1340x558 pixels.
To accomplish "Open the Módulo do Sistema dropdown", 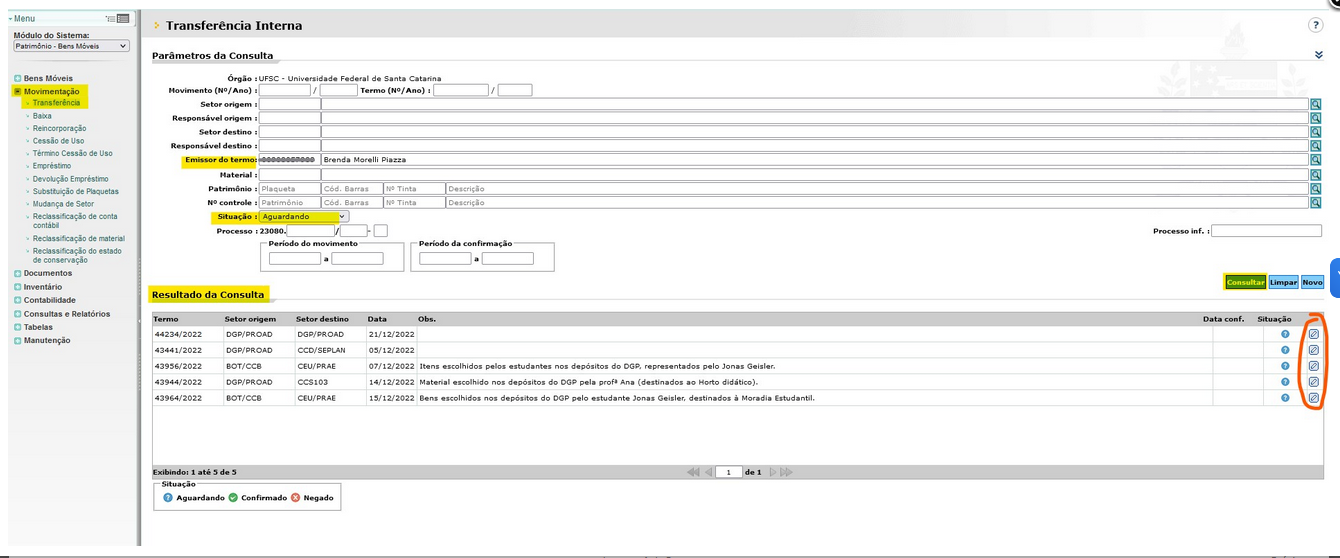I will pyautogui.click(x=71, y=46).
